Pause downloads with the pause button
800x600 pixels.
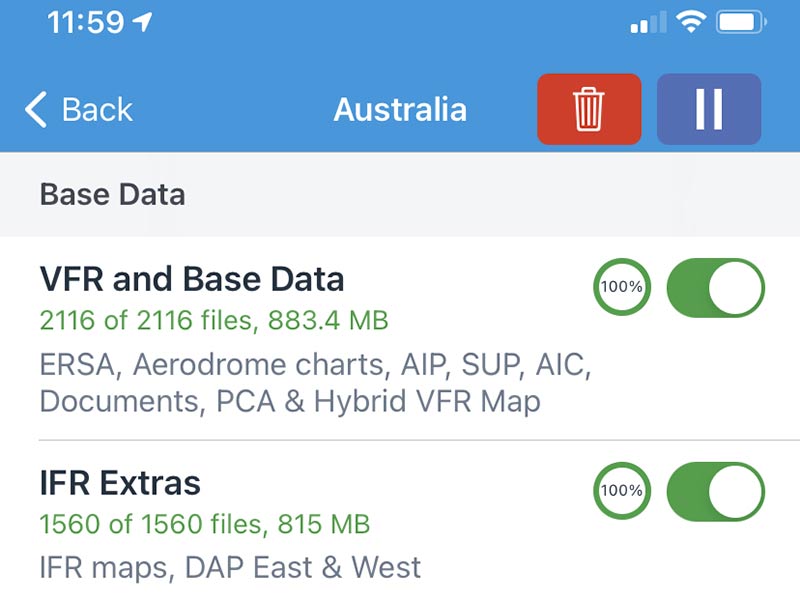coord(709,109)
